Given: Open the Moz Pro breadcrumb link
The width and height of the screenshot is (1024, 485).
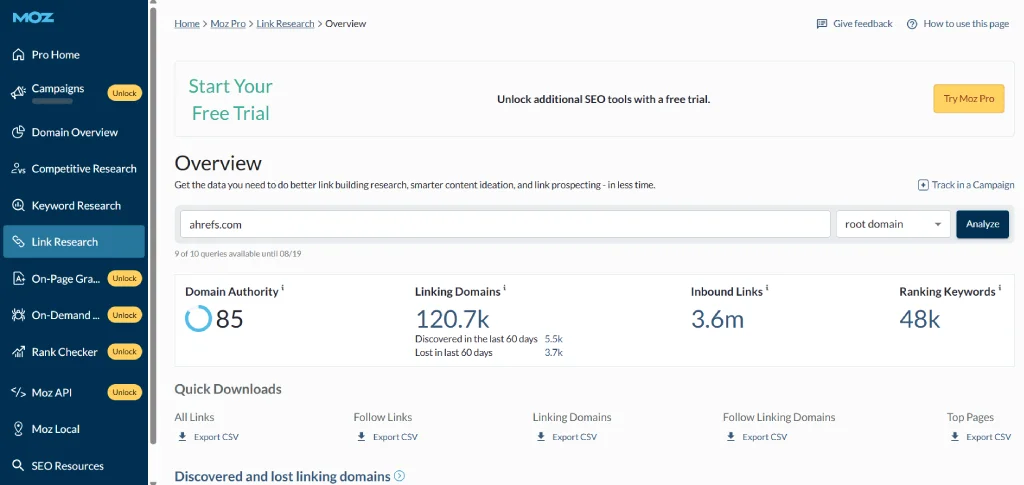Looking at the screenshot, I should [x=228, y=23].
